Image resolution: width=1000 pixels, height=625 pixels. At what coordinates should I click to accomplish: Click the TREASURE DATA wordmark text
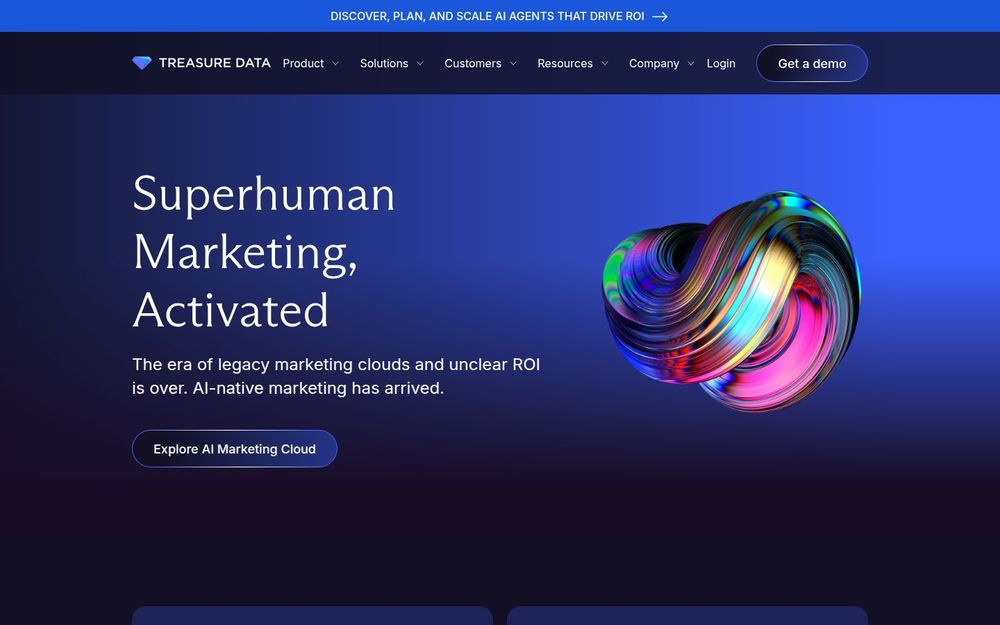(215, 63)
